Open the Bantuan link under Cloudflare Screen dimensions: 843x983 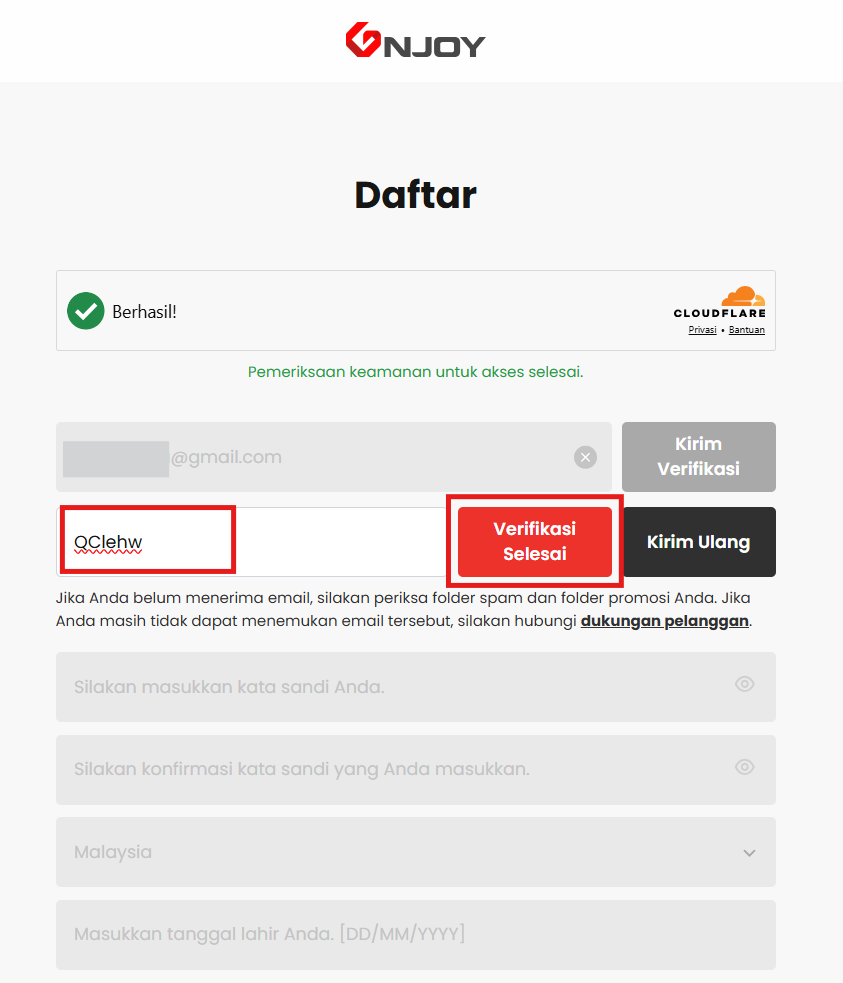(746, 330)
